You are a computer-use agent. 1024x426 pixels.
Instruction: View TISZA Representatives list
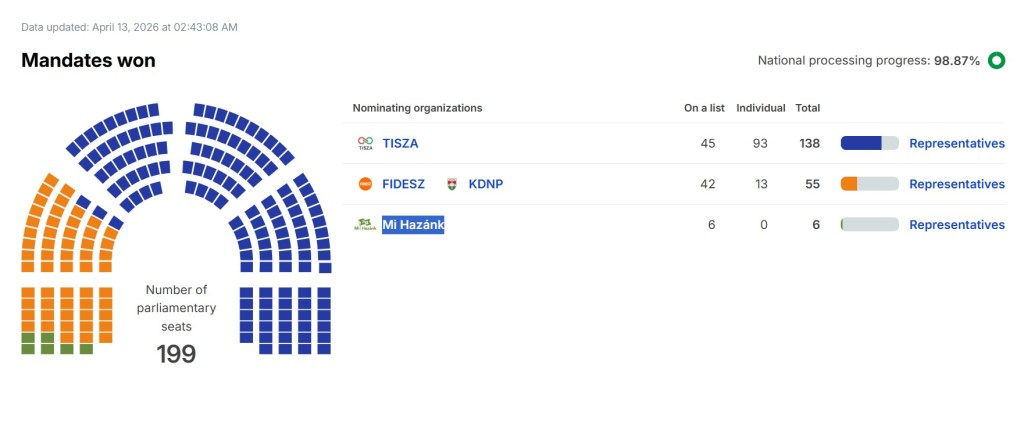tap(956, 144)
